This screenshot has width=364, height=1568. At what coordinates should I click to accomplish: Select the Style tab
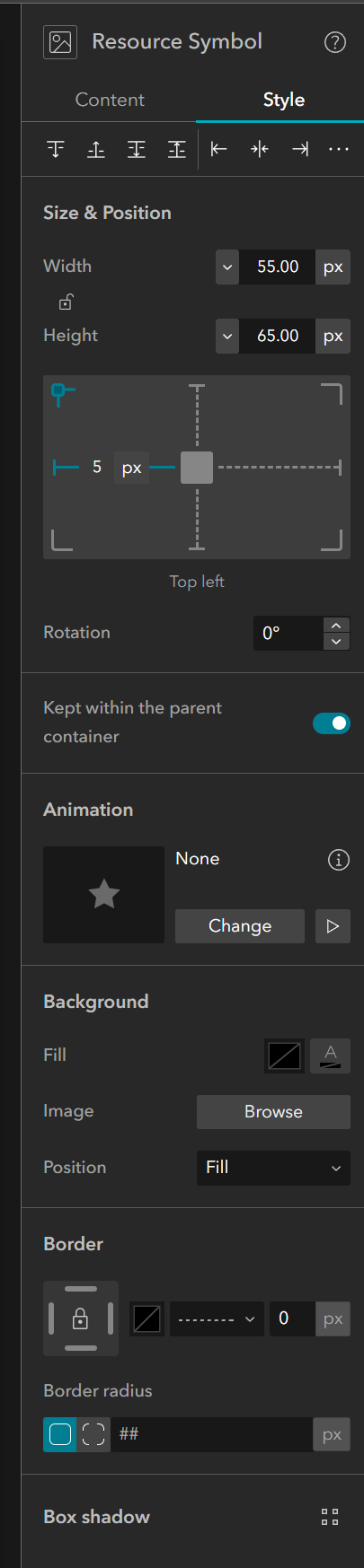pyautogui.click(x=284, y=100)
